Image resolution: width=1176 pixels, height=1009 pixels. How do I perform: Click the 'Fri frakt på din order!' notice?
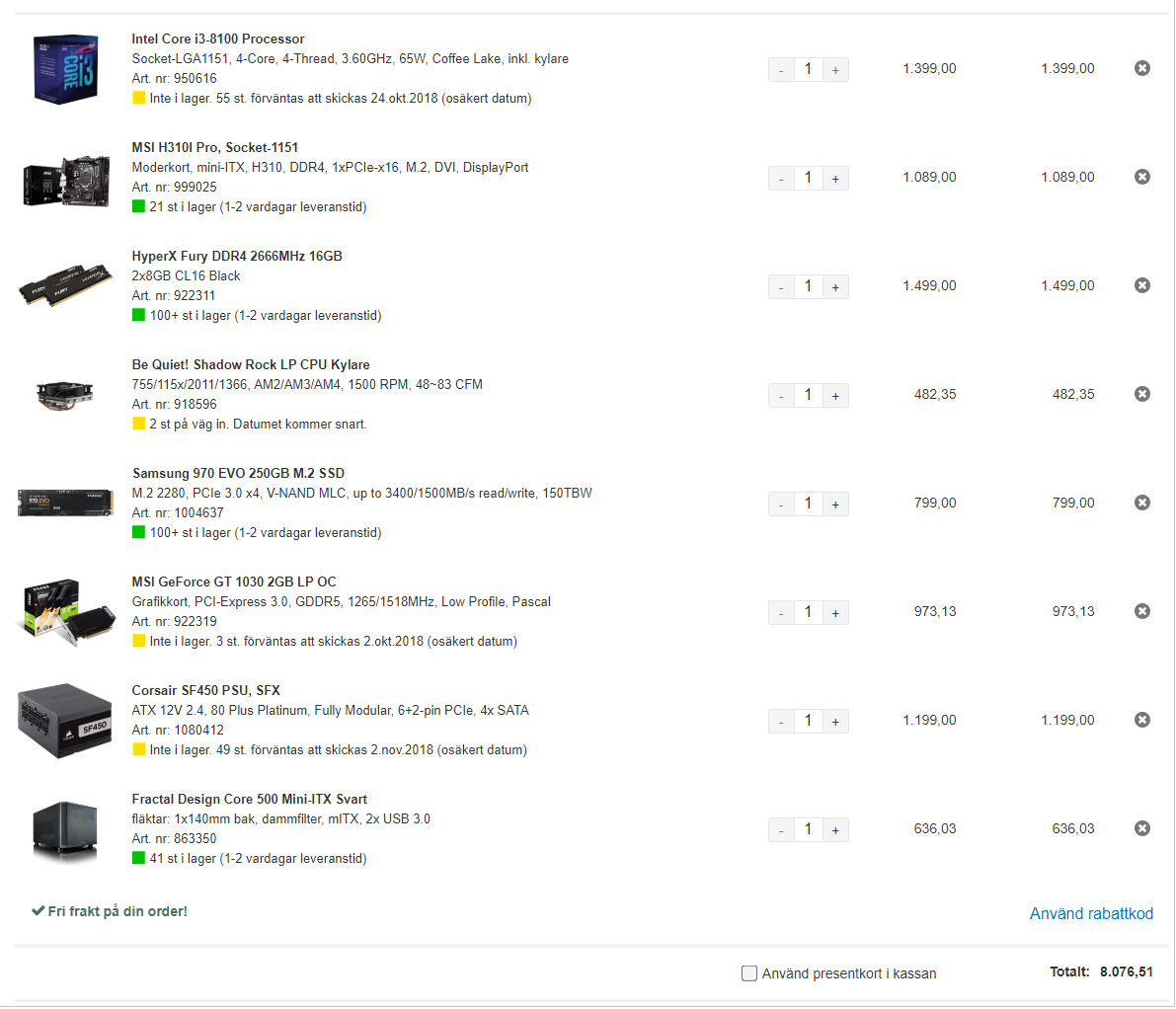[110, 911]
